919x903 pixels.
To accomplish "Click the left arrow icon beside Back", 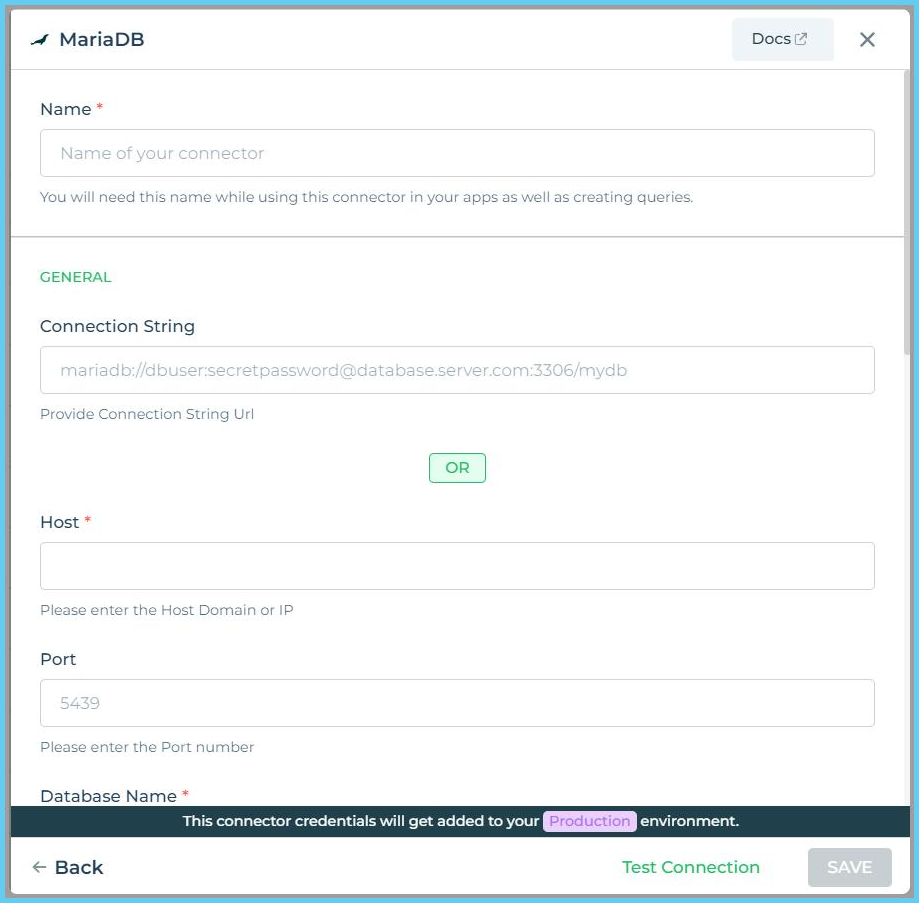I will coord(39,867).
